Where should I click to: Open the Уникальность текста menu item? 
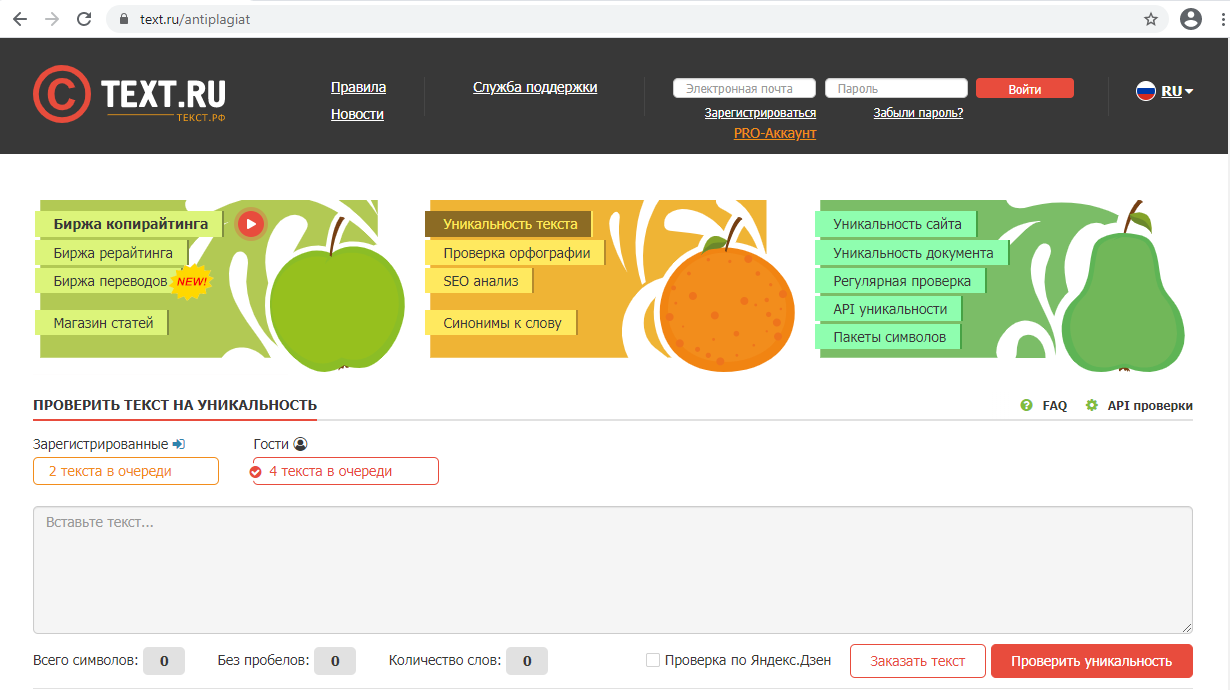pos(509,224)
